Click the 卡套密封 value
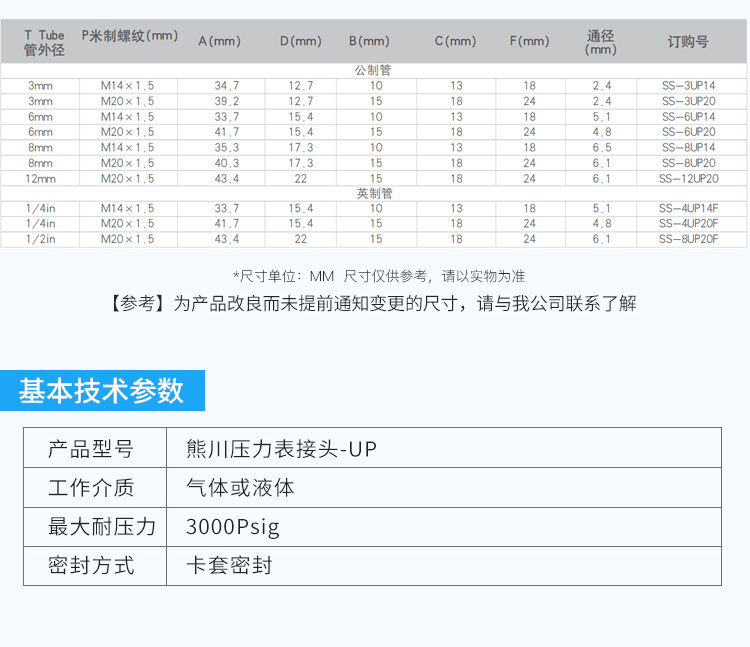The image size is (750, 647). pyautogui.click(x=229, y=566)
